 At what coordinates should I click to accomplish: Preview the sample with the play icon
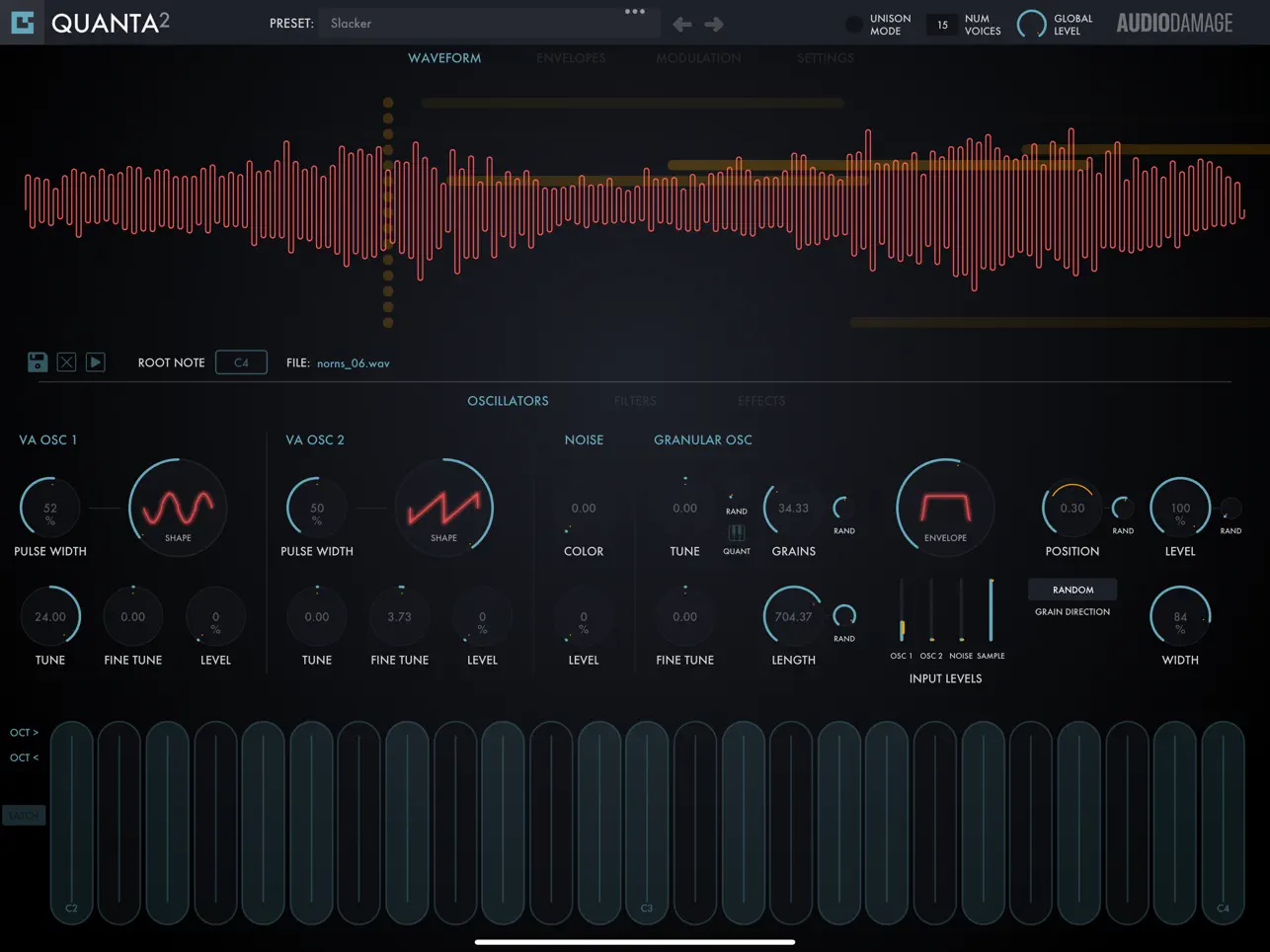pos(96,361)
